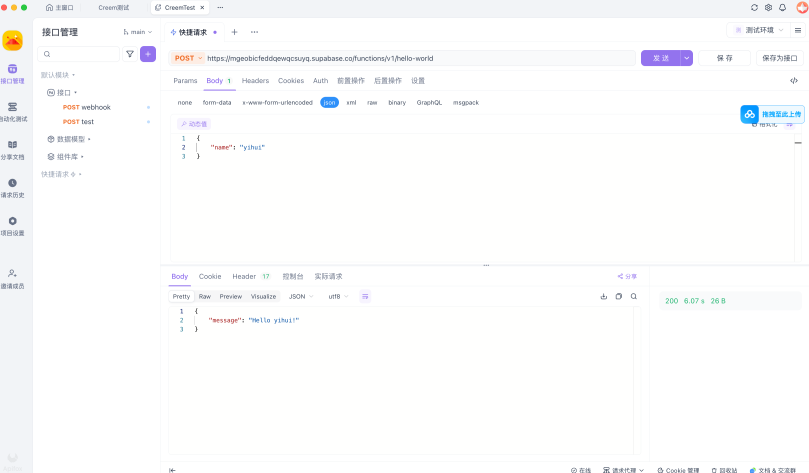Open 请求历史 clock icon in sidebar
The image size is (809, 473).
pos(12,187)
